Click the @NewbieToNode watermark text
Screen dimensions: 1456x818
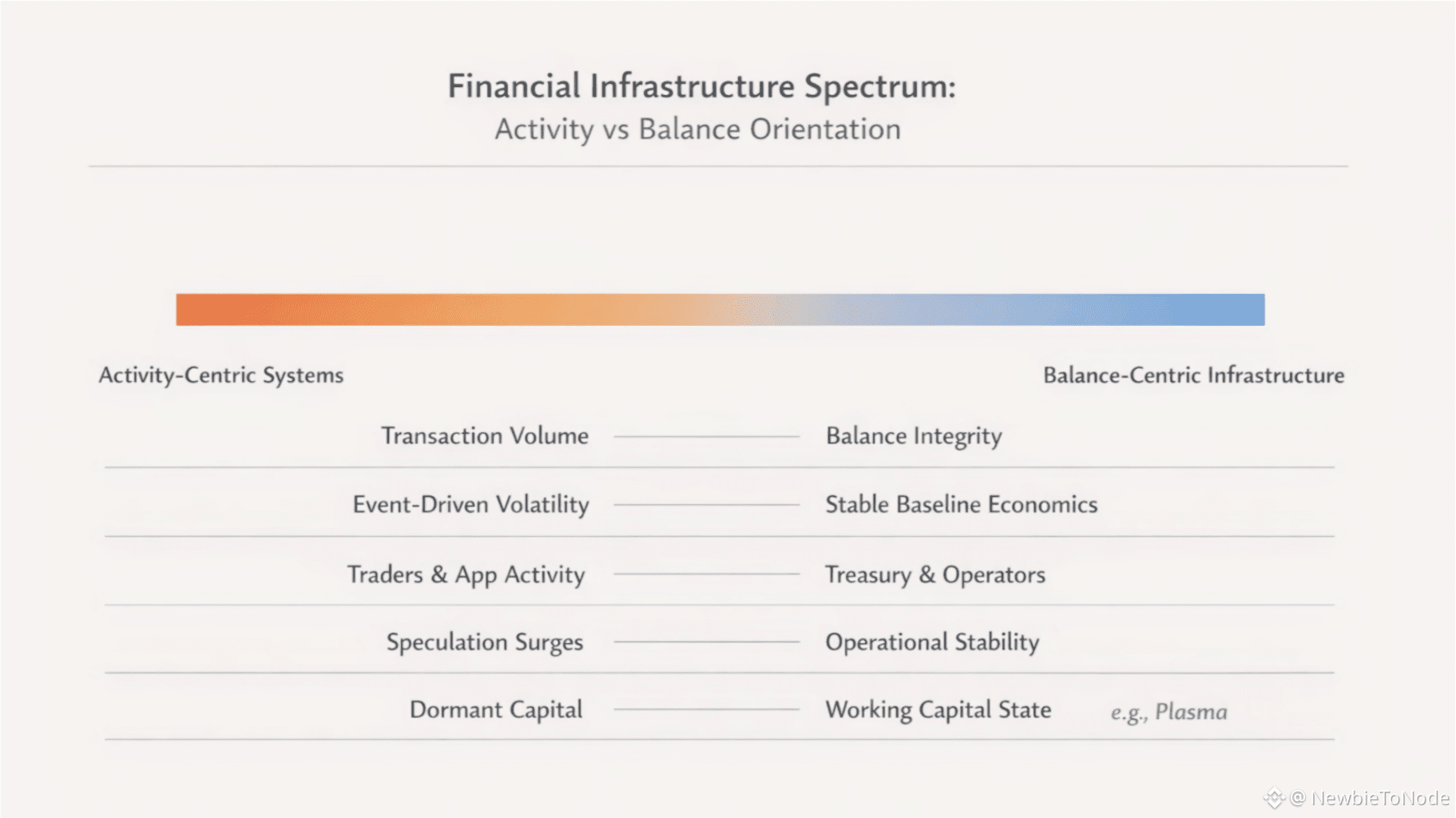pos(1371,798)
